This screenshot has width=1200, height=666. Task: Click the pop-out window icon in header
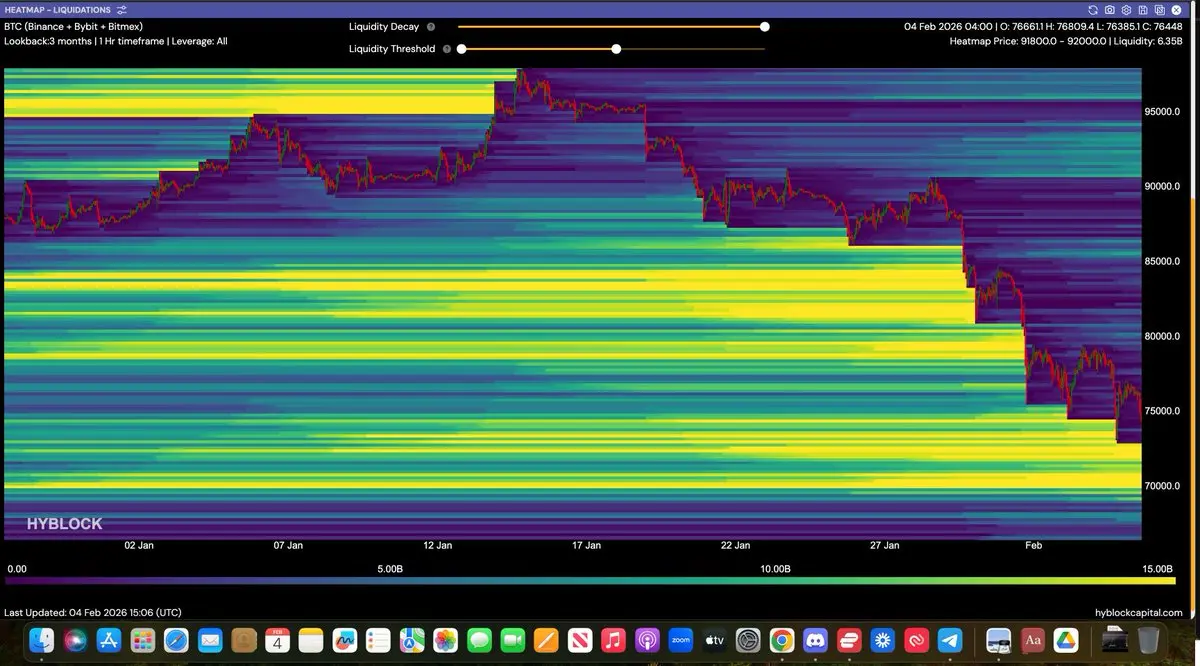click(1159, 9)
